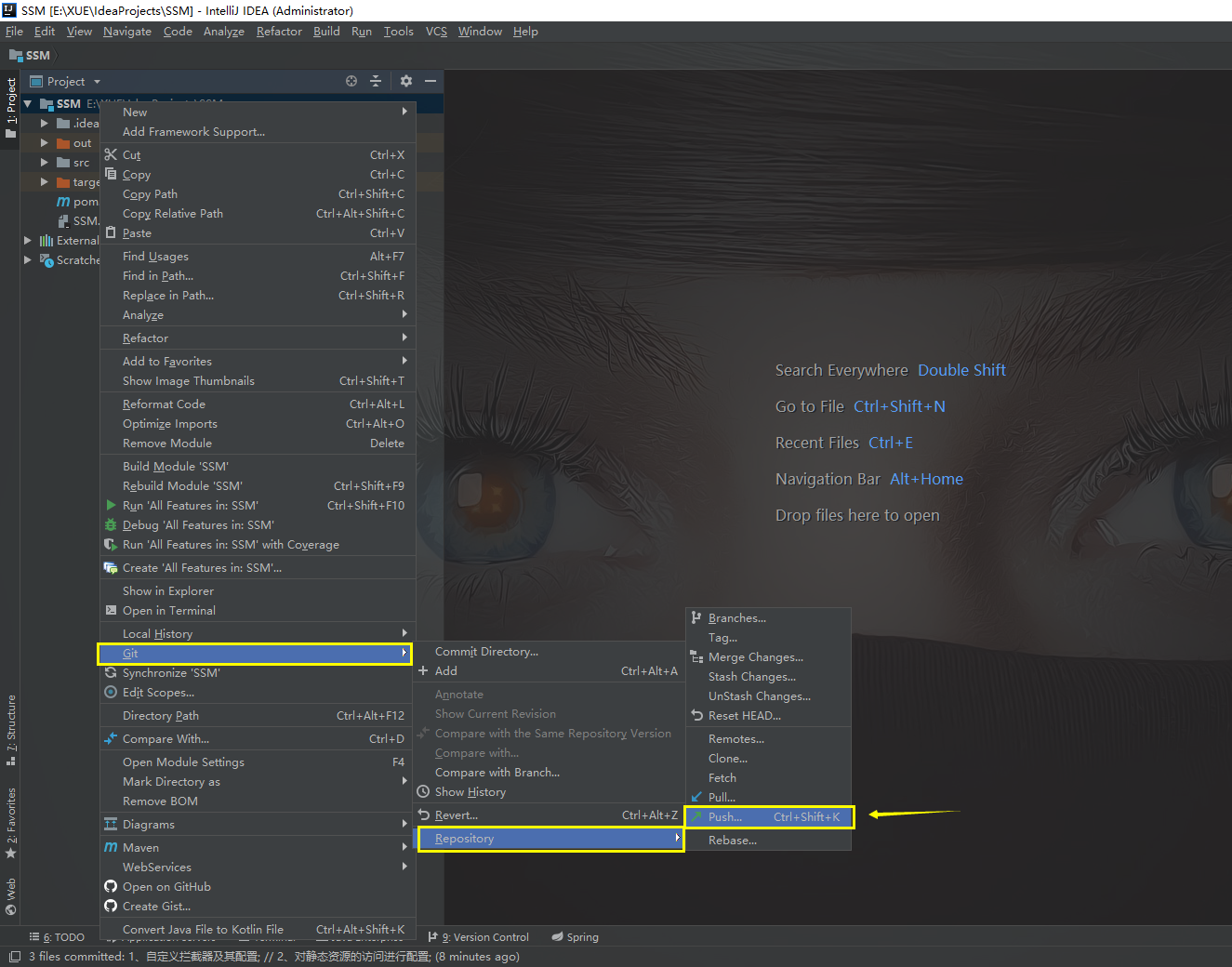1232x967 pixels.
Task: Open 7: Structure side tab
Action: pyautogui.click(x=11, y=730)
